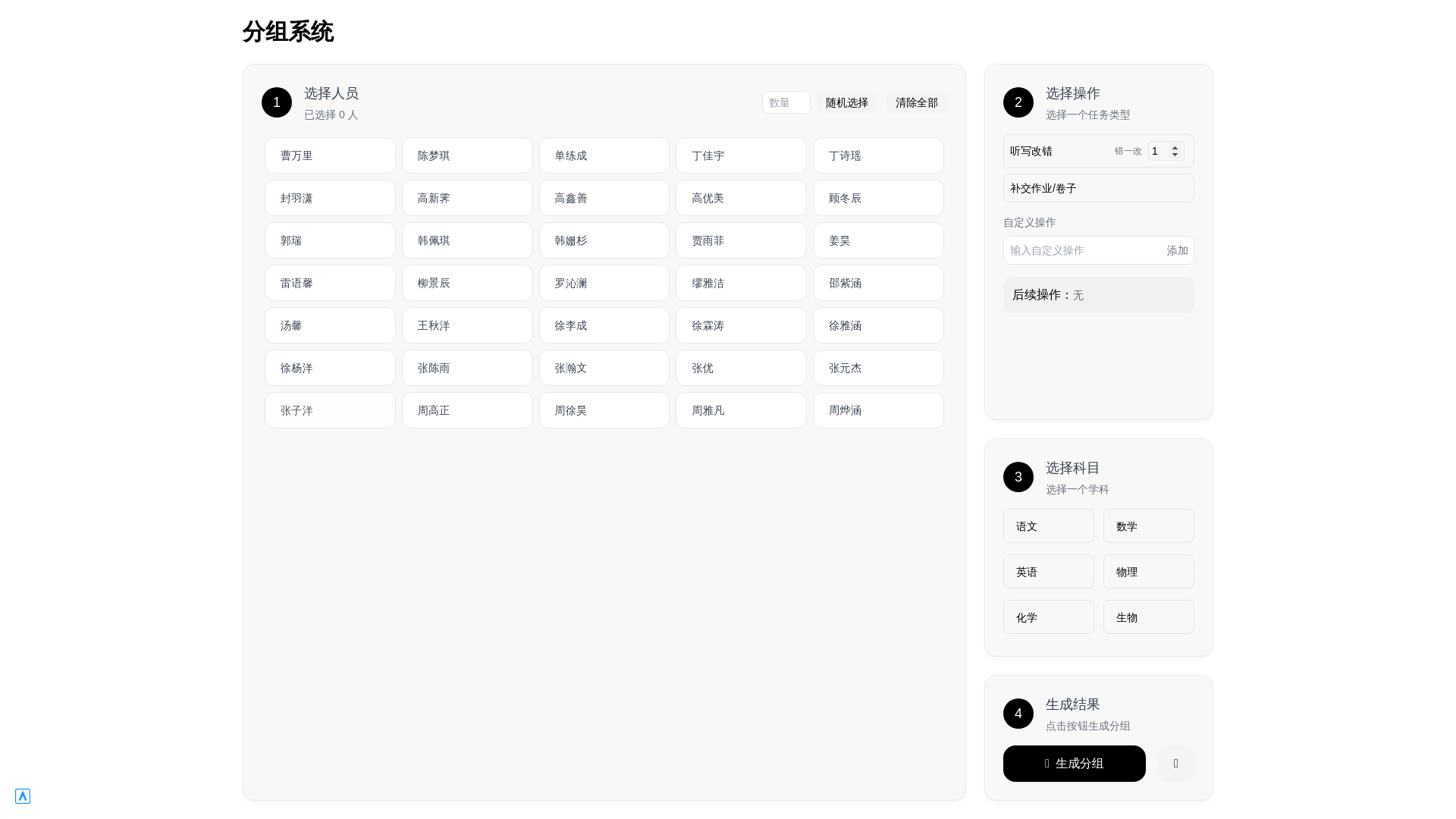1456x819 pixels.
Task: Choose 生物 as the subject
Action: 1148,617
